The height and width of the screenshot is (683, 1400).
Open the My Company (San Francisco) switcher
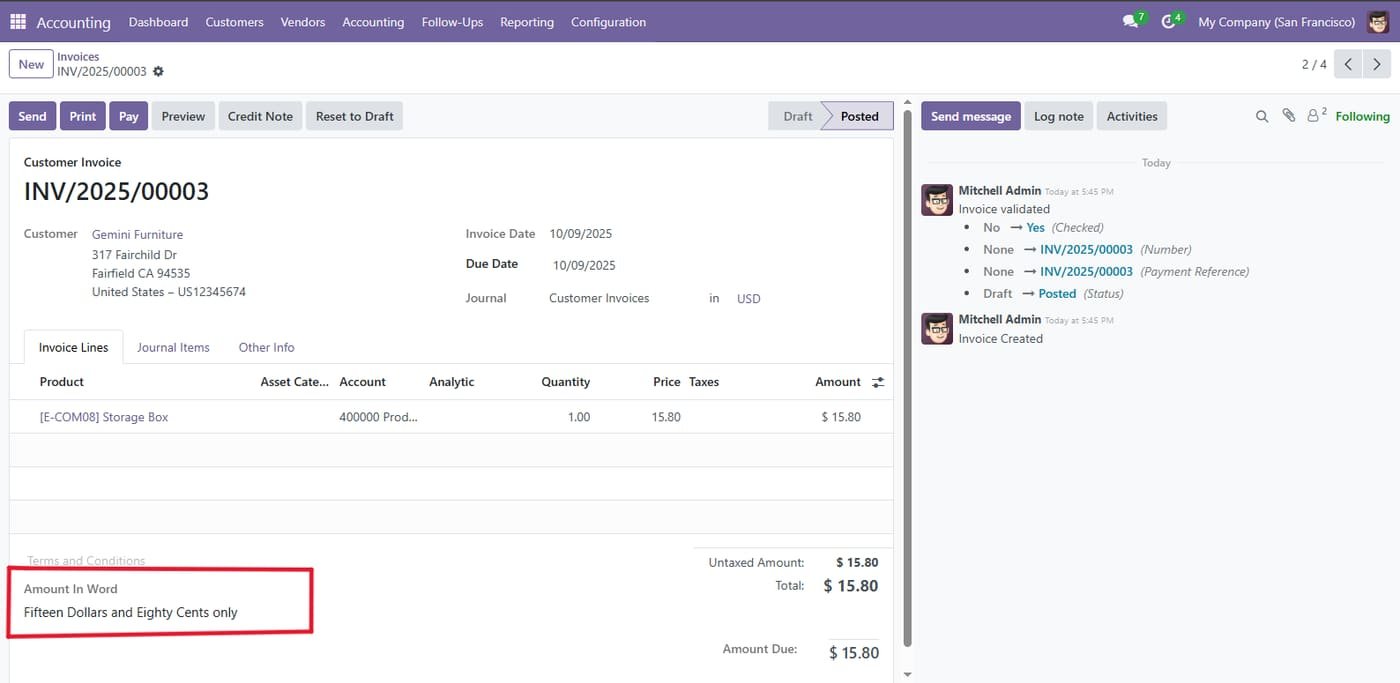[1276, 21]
